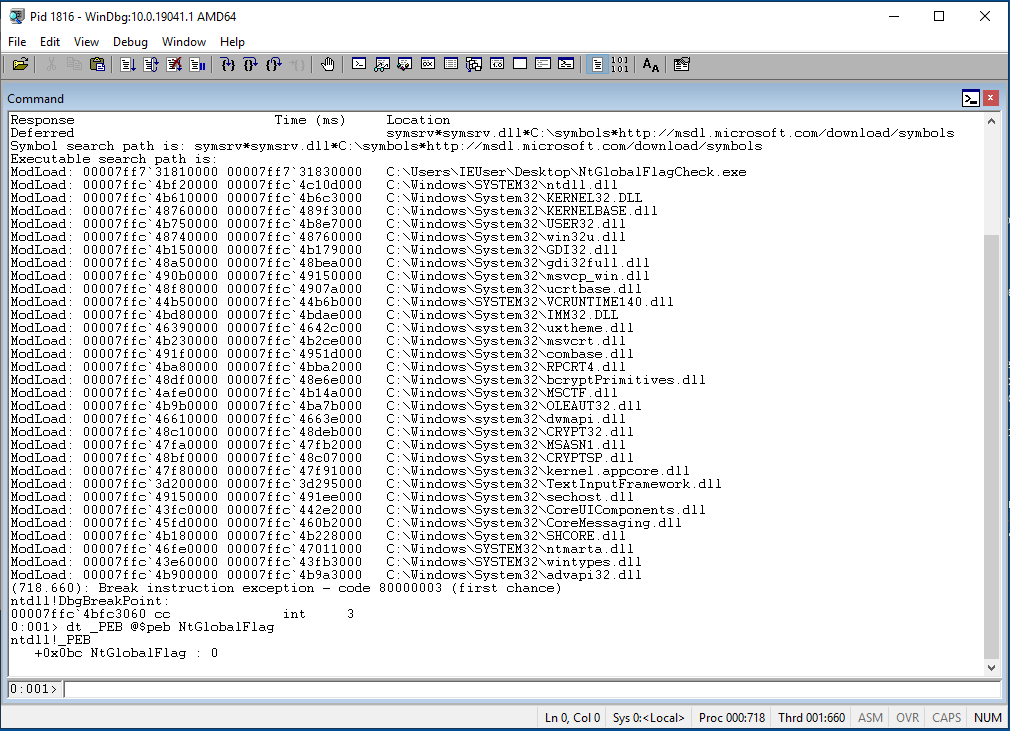Viewport: 1010px width, 731px height.
Task: Toggle OVR overtype in the status bar
Action: 907,717
